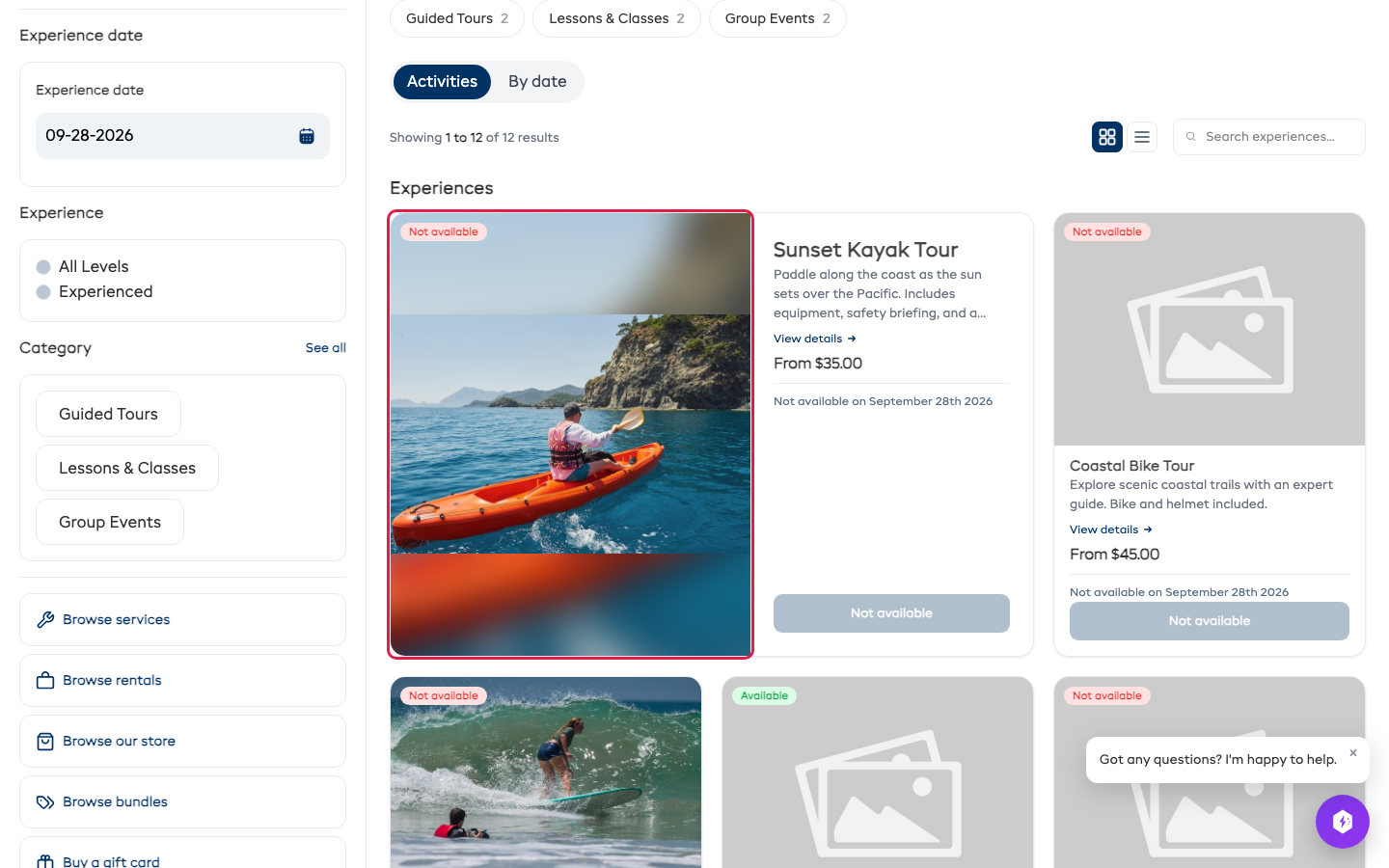Image resolution: width=1389 pixels, height=868 pixels.
Task: Click the Sunset Kayak Tour title
Action: tap(865, 250)
